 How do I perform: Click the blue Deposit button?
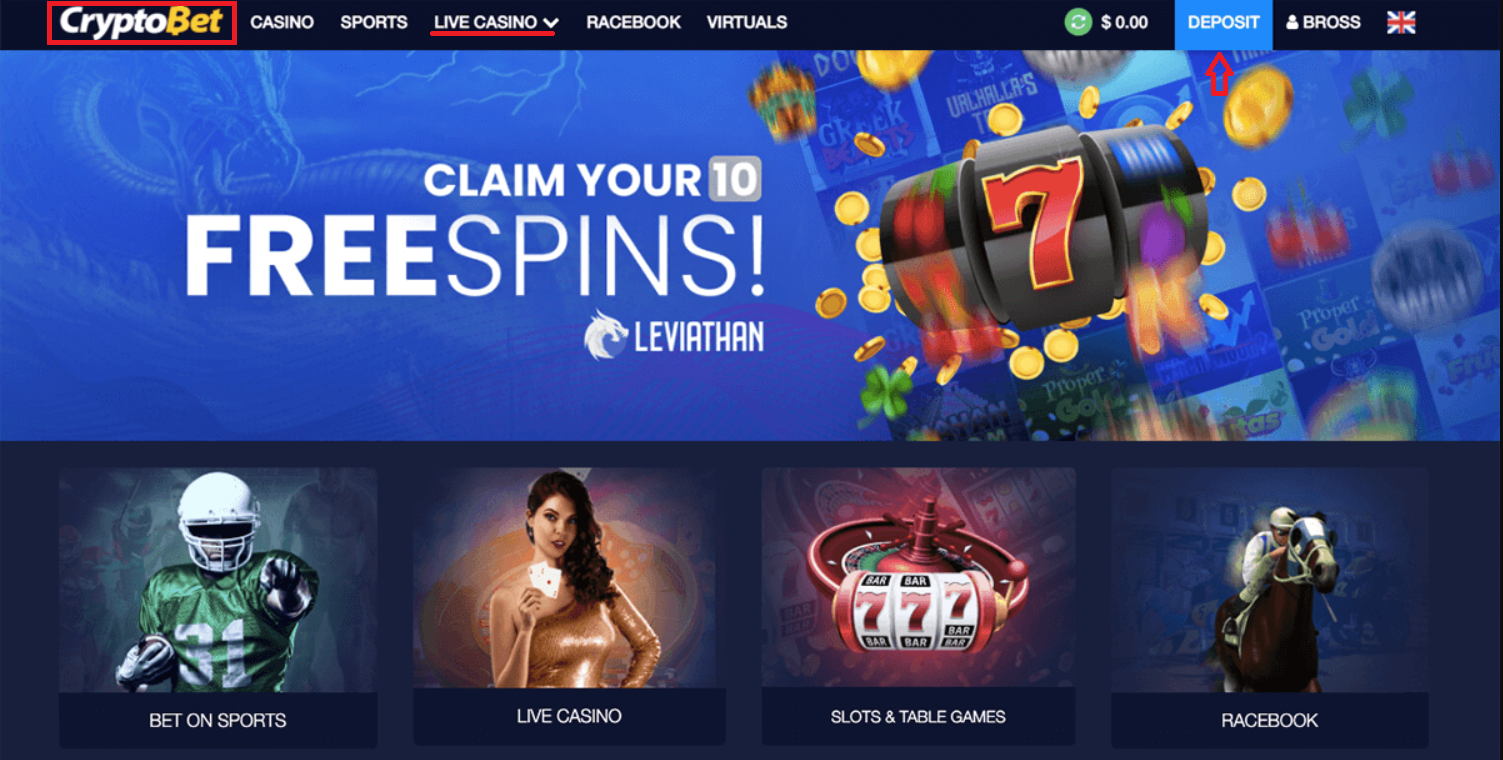coord(1223,23)
